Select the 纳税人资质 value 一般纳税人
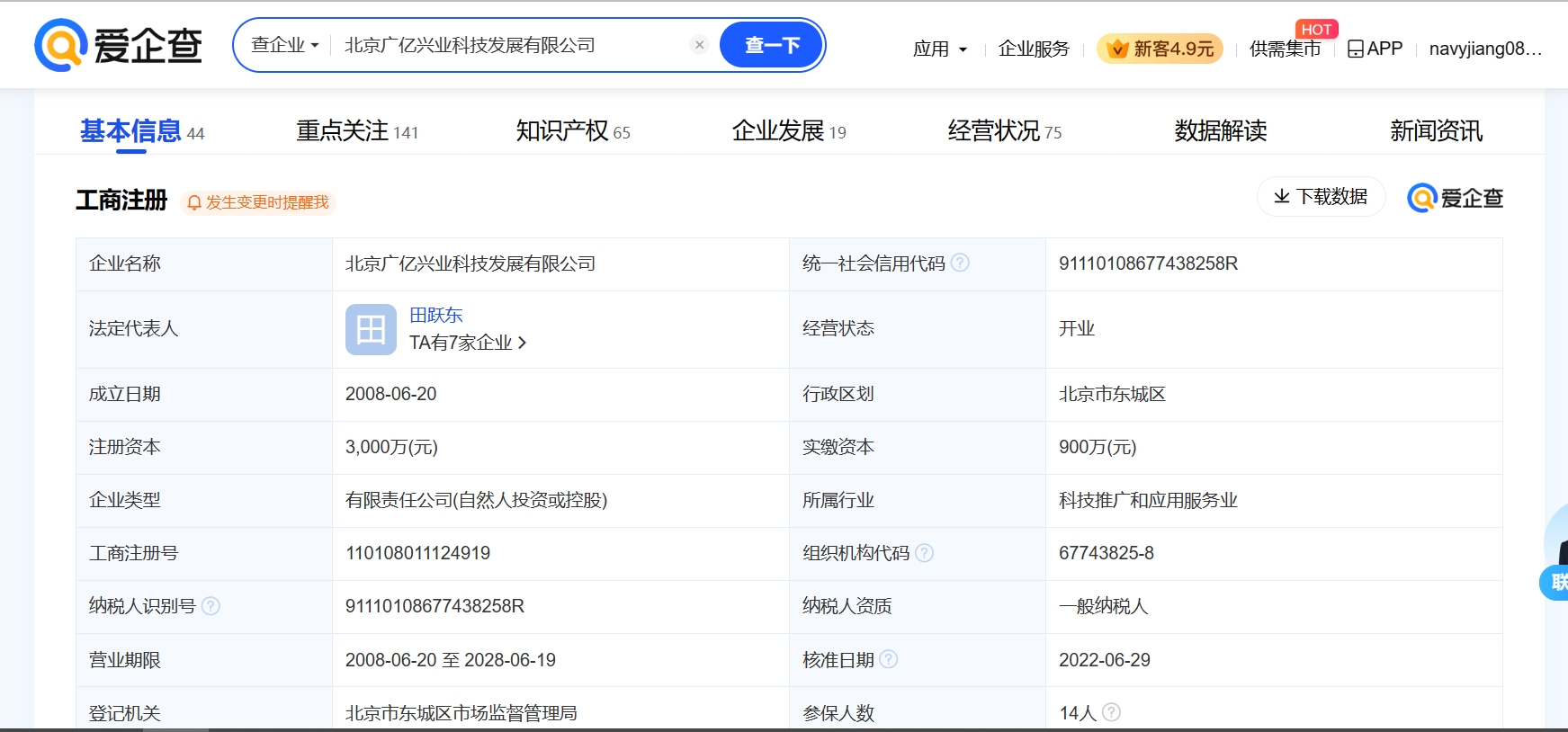Screen dimensions: 1568x732 point(1103,606)
